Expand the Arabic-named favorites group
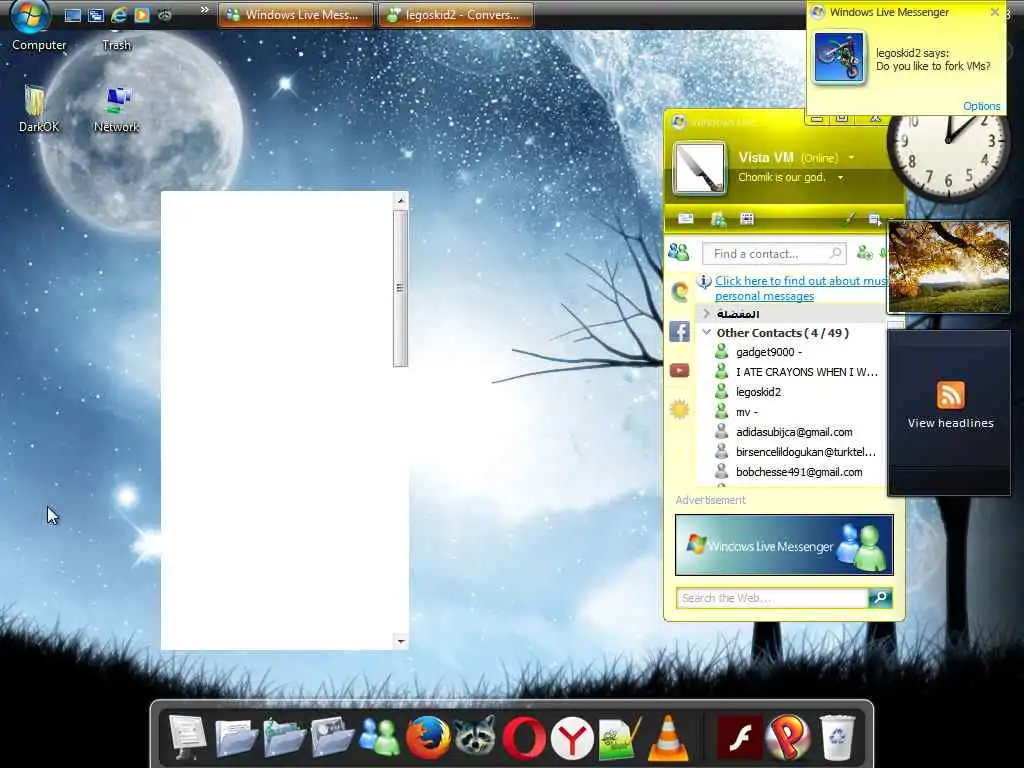 706,314
